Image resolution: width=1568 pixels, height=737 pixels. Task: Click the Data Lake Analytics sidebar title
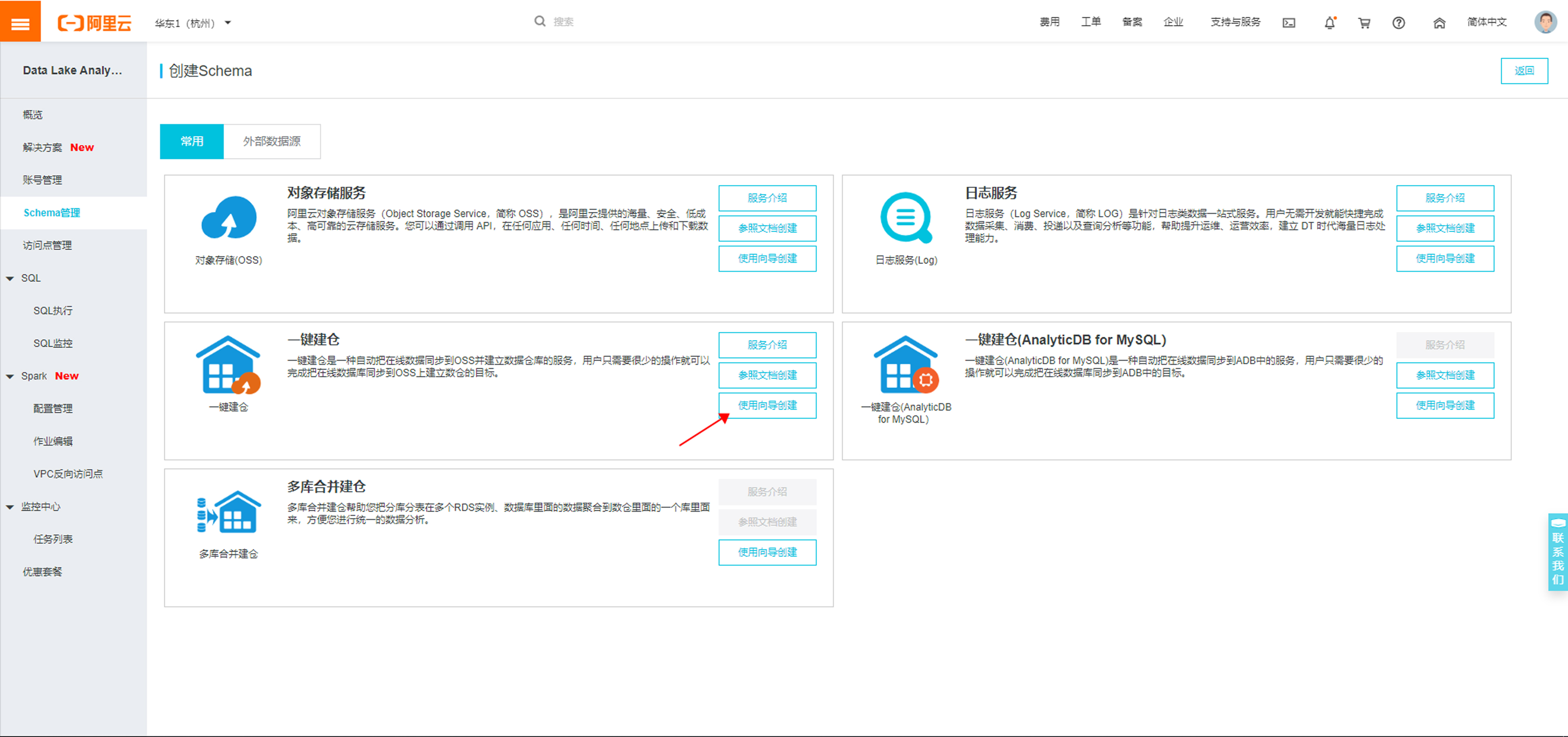coord(72,71)
